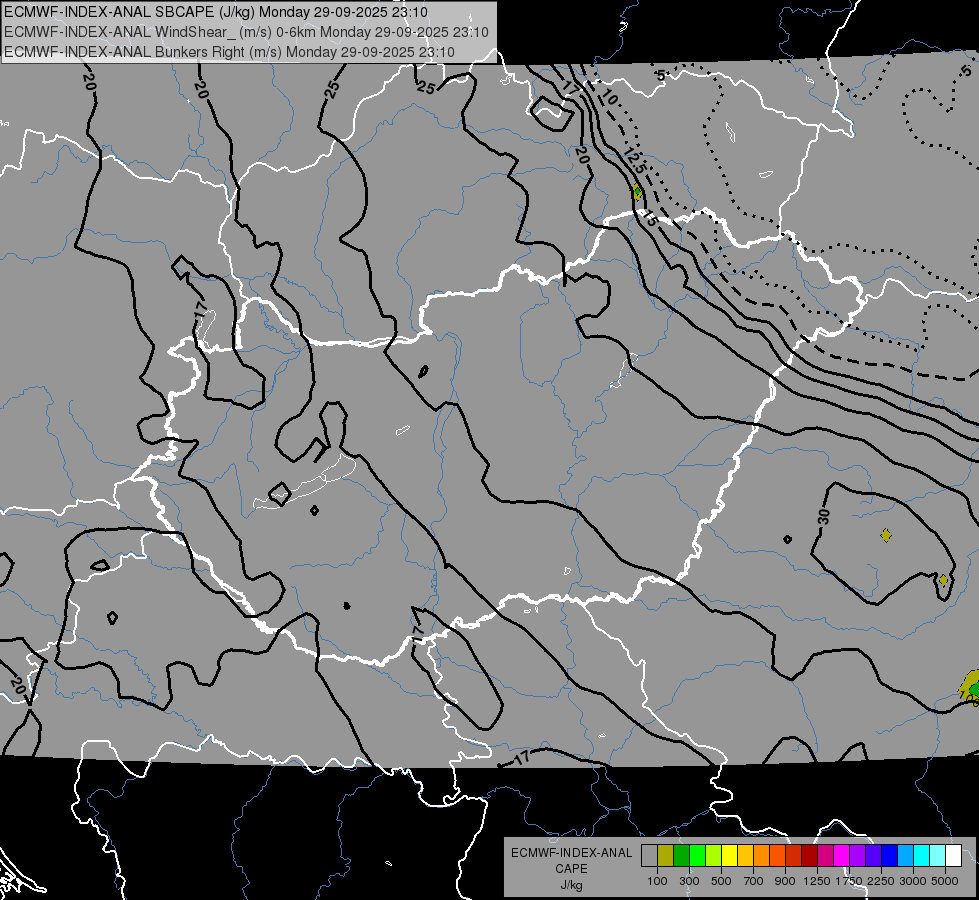Screen dimensions: 979x900
Task: Click the 30 contour label on the map
Action: pyautogui.click(x=824, y=517)
